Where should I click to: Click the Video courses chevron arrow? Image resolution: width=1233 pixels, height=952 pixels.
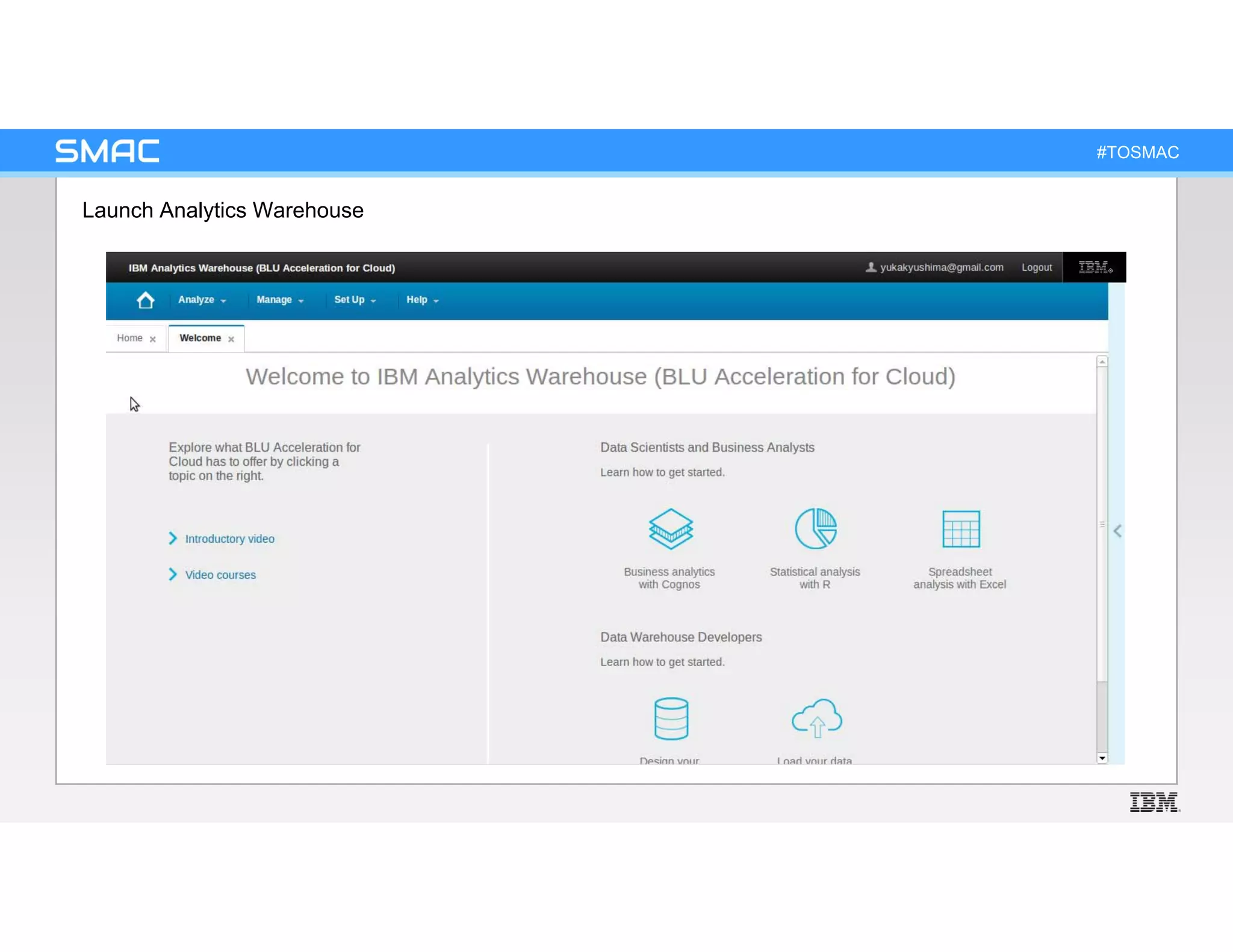click(x=173, y=574)
